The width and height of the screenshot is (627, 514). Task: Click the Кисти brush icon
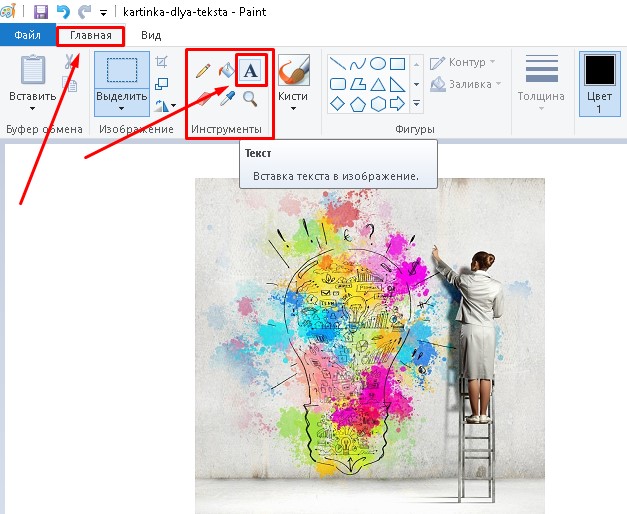click(294, 70)
